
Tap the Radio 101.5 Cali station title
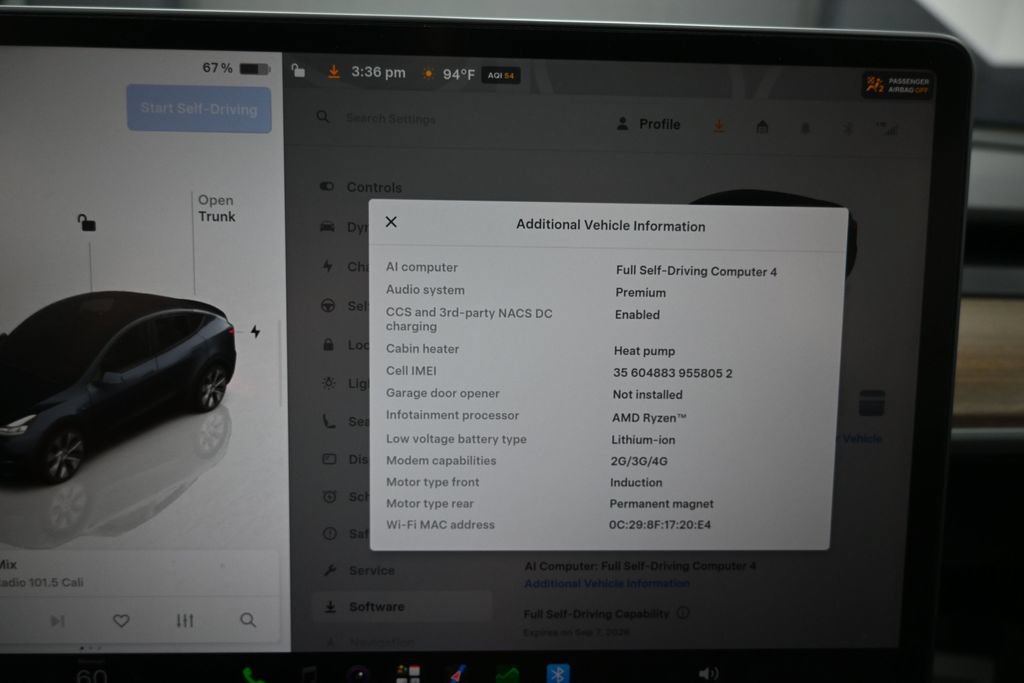[42, 582]
